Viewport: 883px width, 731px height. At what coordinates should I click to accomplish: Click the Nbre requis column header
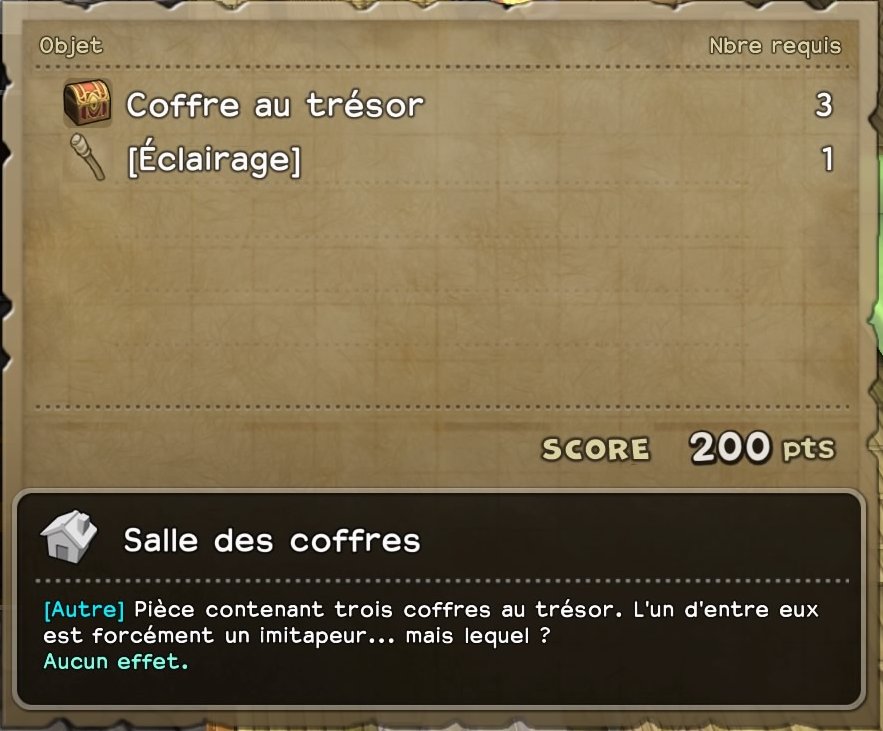click(x=775, y=46)
